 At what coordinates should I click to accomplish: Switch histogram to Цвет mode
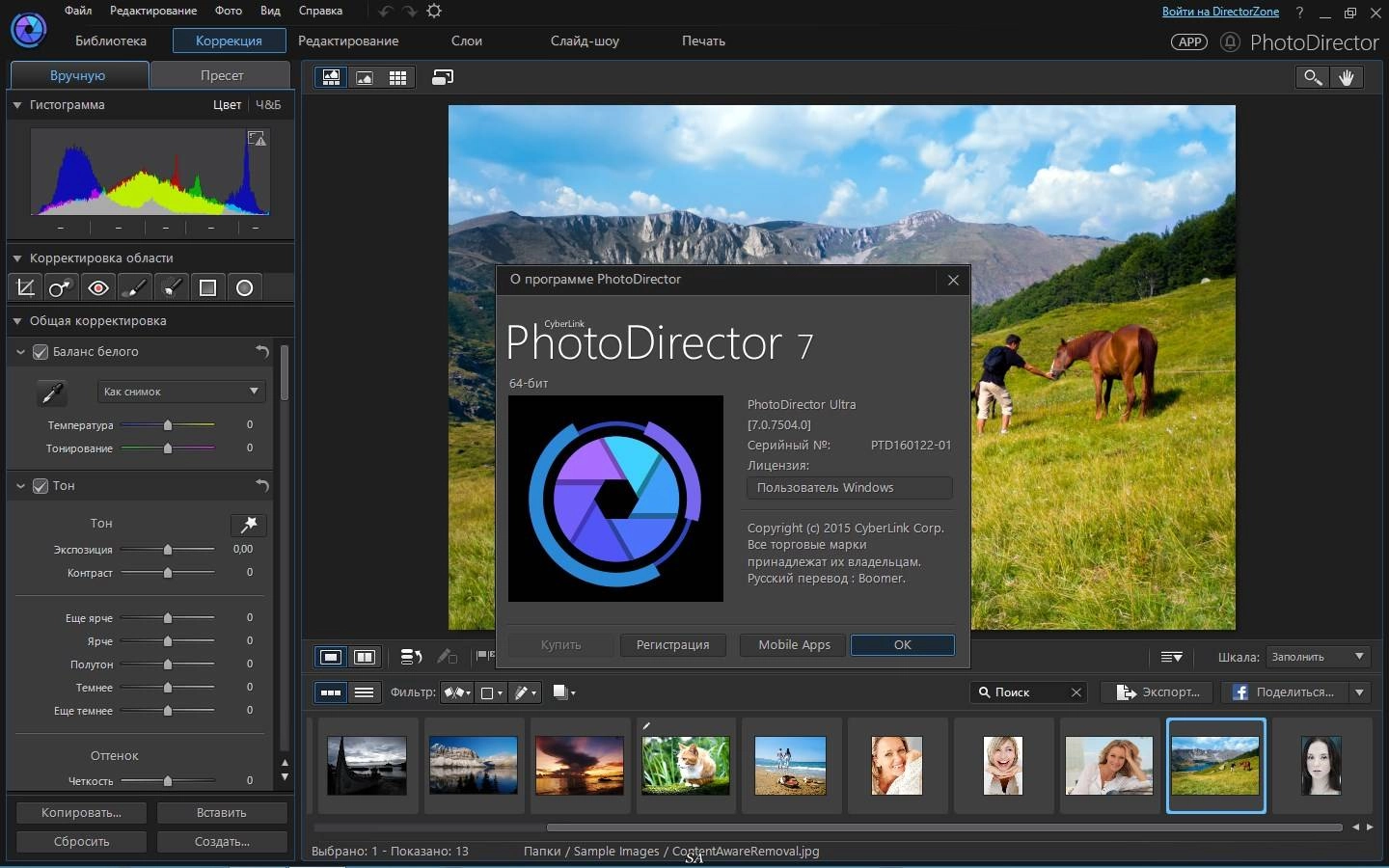pos(227,104)
